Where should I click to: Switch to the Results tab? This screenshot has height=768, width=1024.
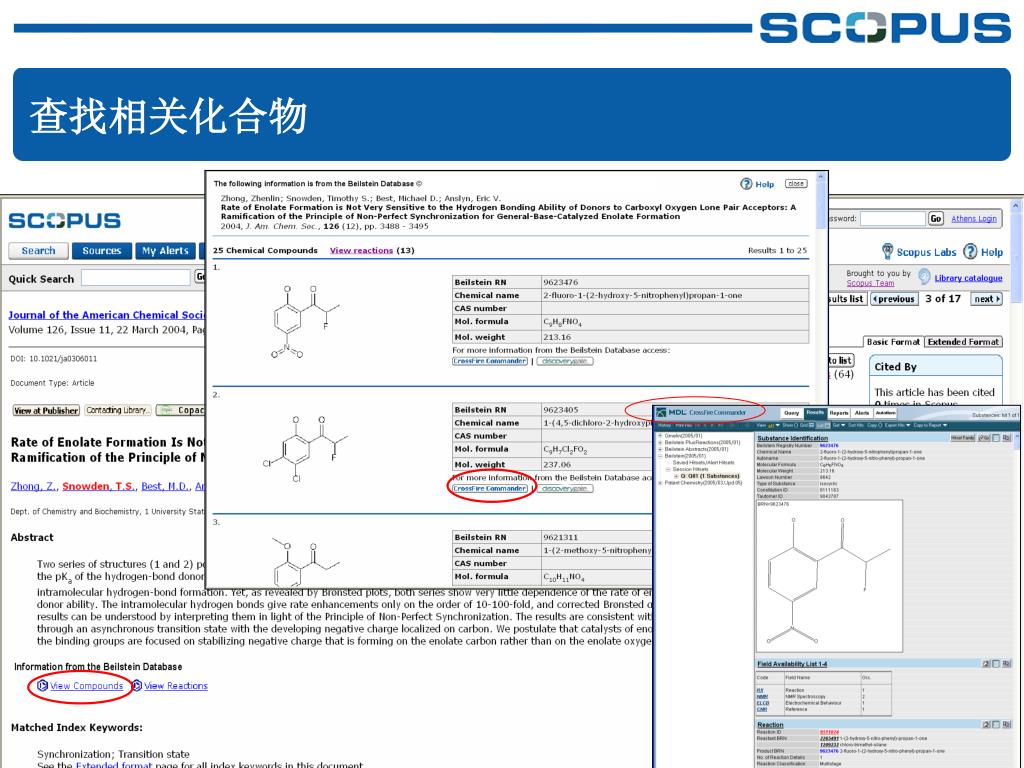[815, 413]
